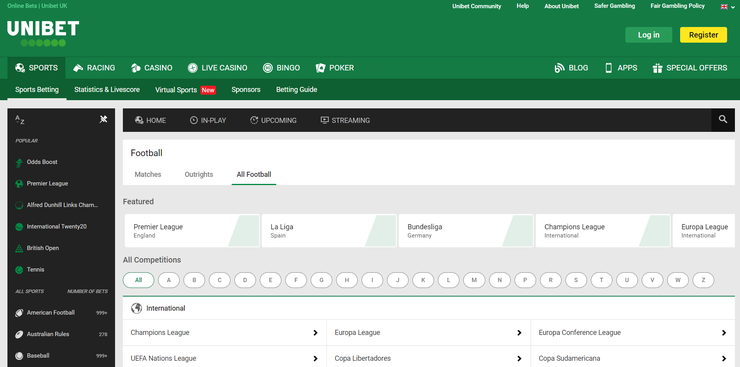Filter competitions by letter B
This screenshot has height=367, width=740.
tap(194, 280)
